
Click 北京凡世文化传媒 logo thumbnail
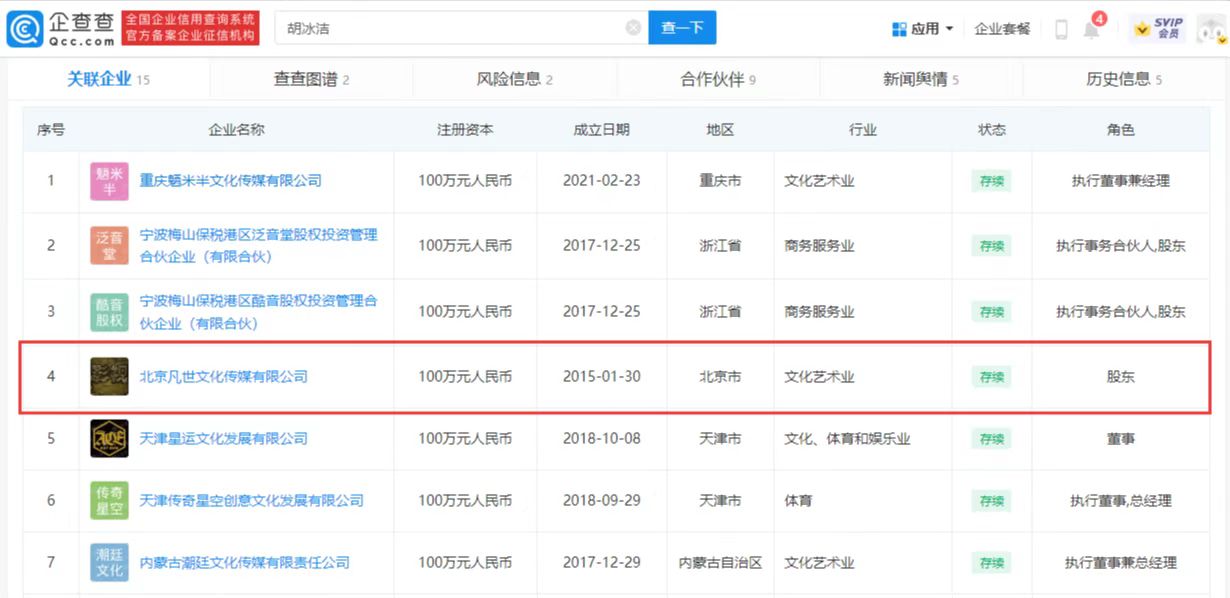[x=109, y=376]
